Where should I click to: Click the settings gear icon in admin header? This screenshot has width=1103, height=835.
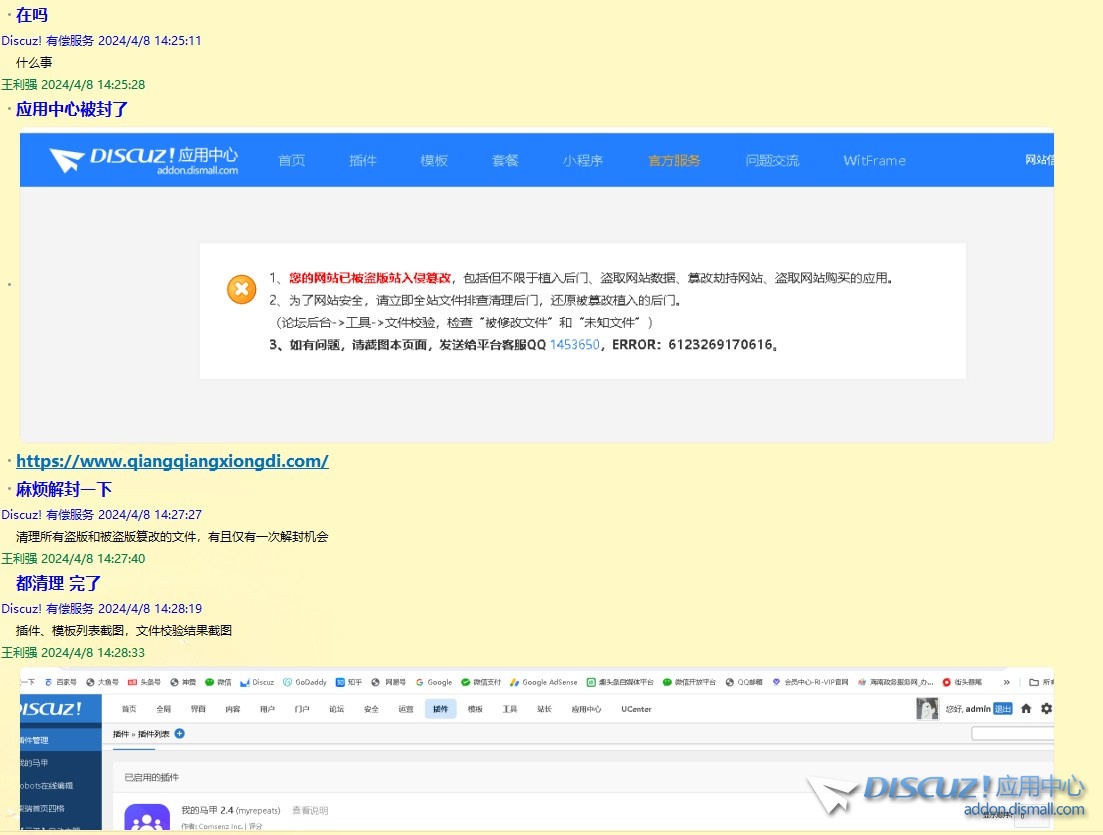(1046, 709)
